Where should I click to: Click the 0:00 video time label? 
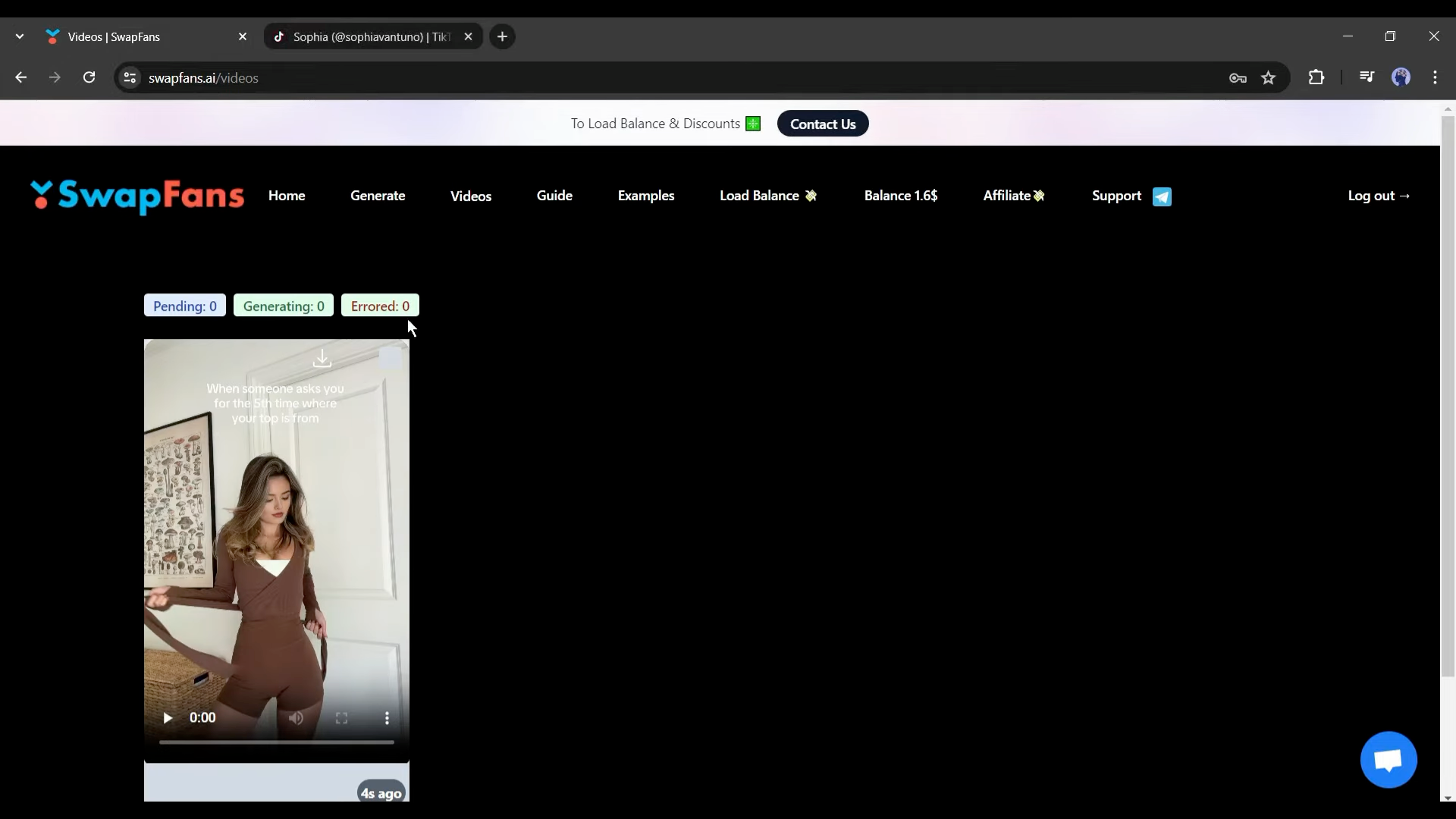(x=202, y=718)
